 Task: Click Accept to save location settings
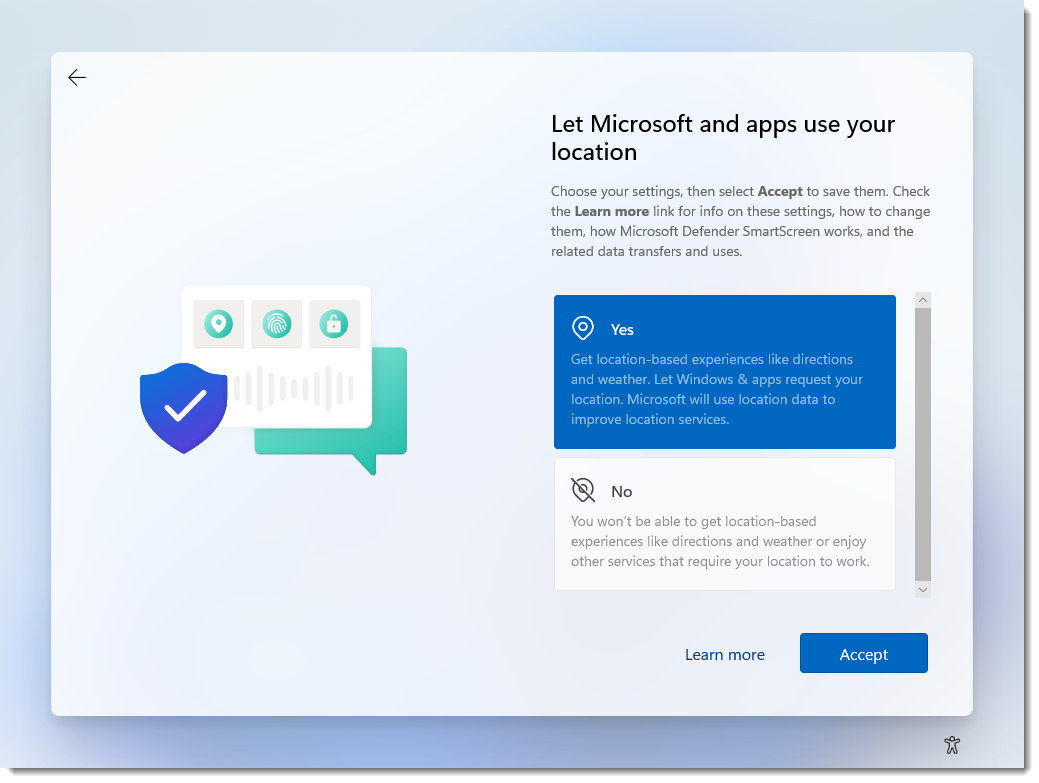(x=862, y=653)
